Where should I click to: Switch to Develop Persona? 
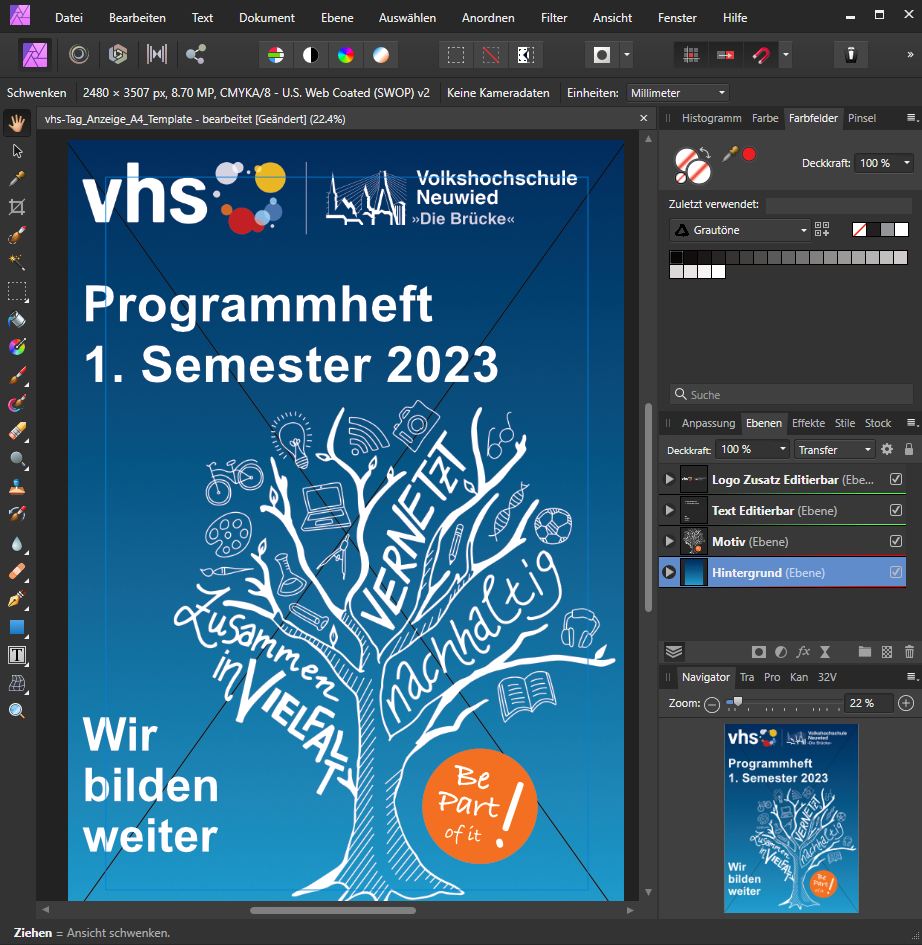[x=118, y=54]
